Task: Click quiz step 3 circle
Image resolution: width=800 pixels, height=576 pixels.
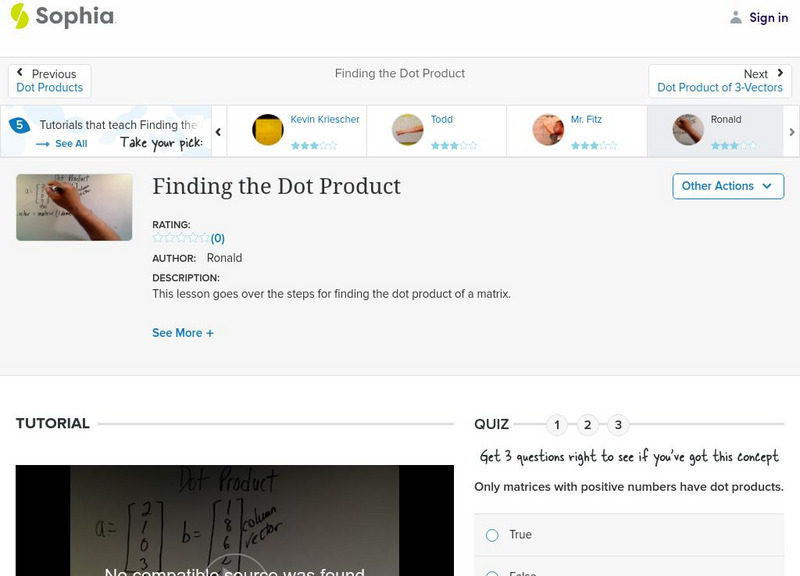Action: point(618,425)
